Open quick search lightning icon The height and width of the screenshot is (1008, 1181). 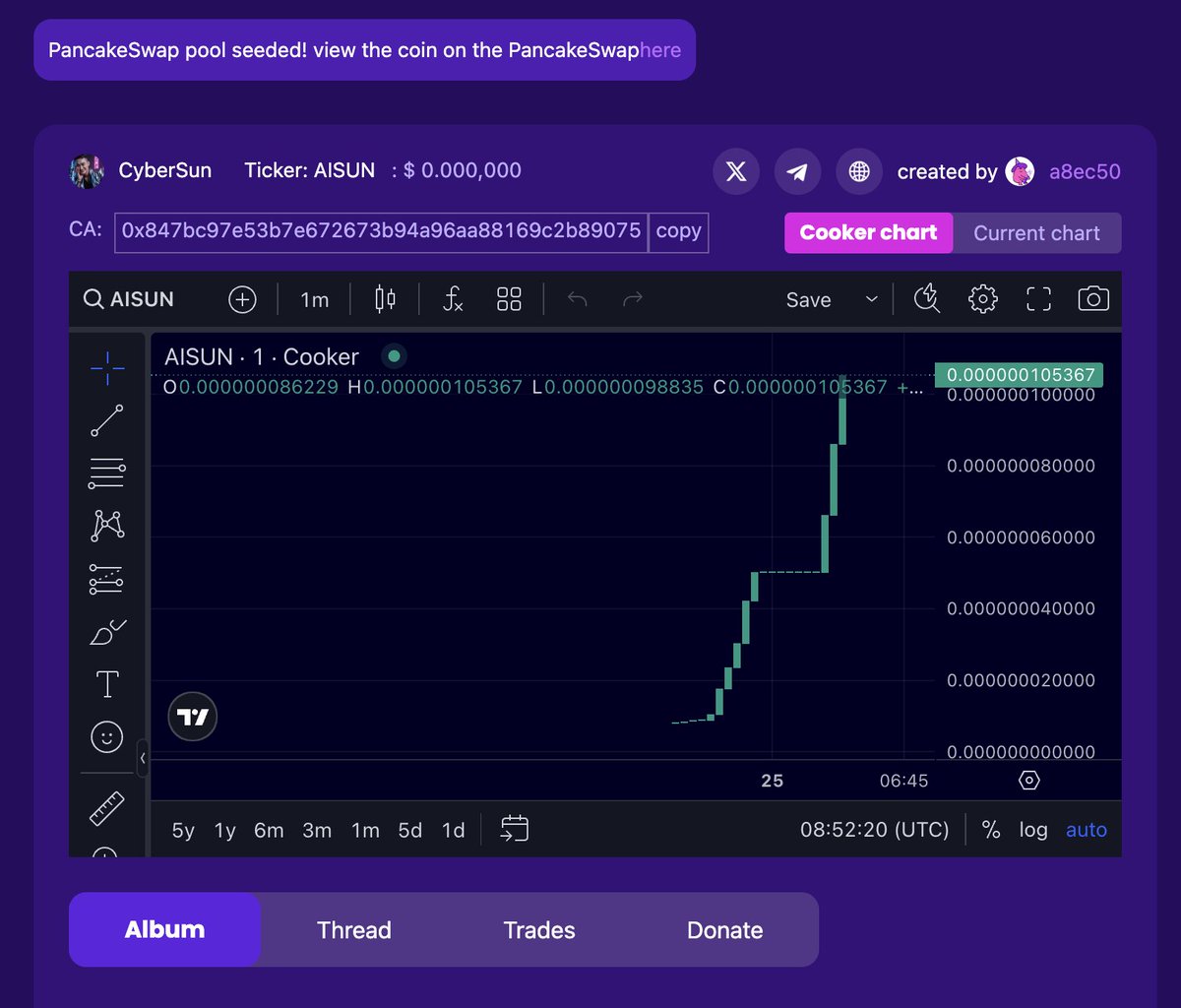point(927,299)
